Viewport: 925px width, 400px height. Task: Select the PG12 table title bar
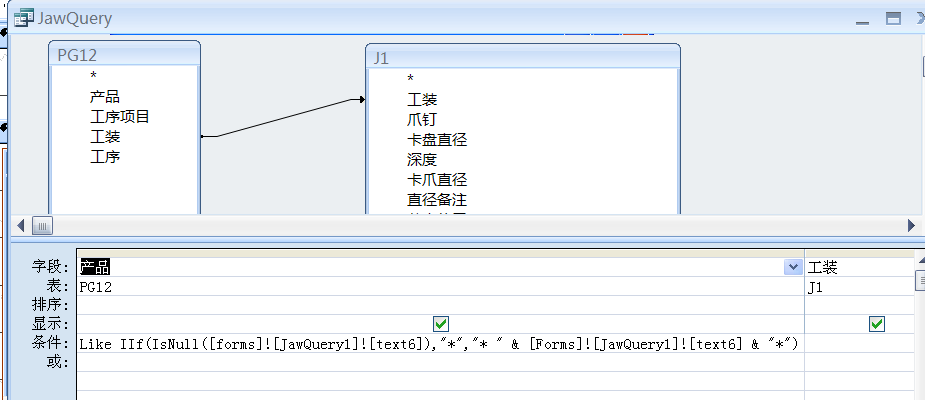pos(124,54)
